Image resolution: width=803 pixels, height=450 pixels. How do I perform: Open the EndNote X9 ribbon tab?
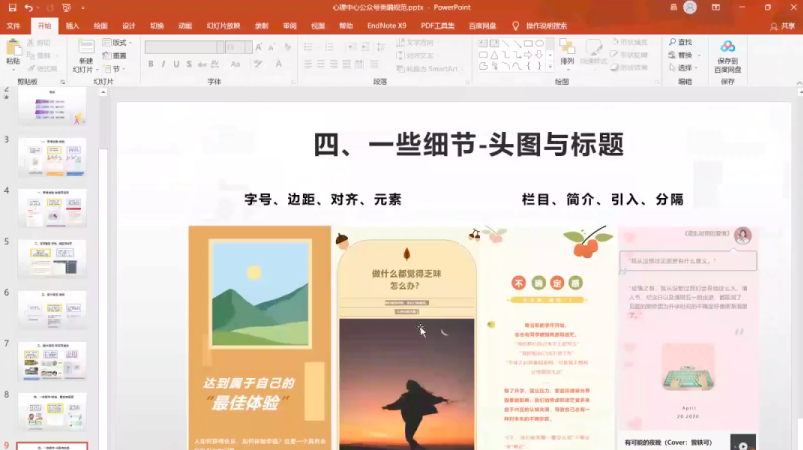tap(387, 26)
